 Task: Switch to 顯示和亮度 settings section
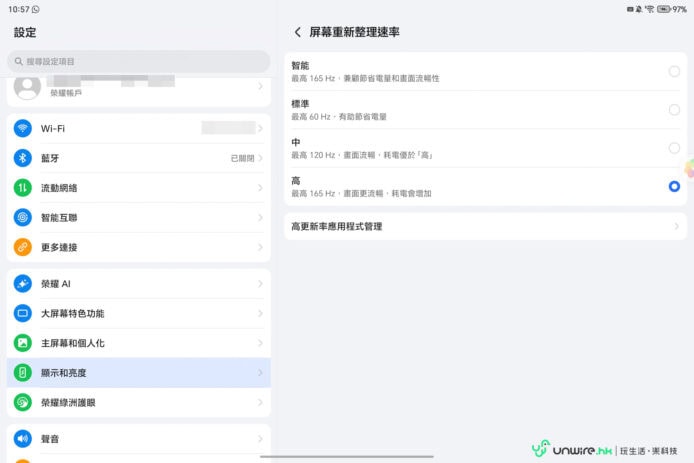coord(138,373)
